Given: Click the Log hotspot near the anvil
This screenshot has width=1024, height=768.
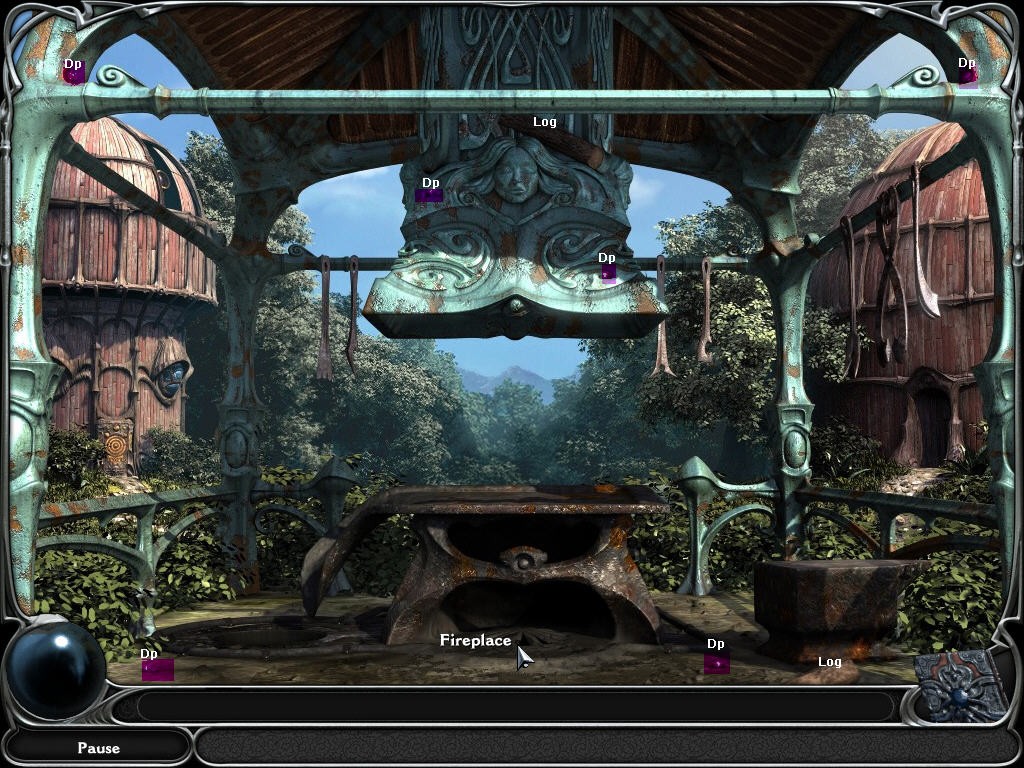Looking at the screenshot, I should pyautogui.click(x=830, y=661).
